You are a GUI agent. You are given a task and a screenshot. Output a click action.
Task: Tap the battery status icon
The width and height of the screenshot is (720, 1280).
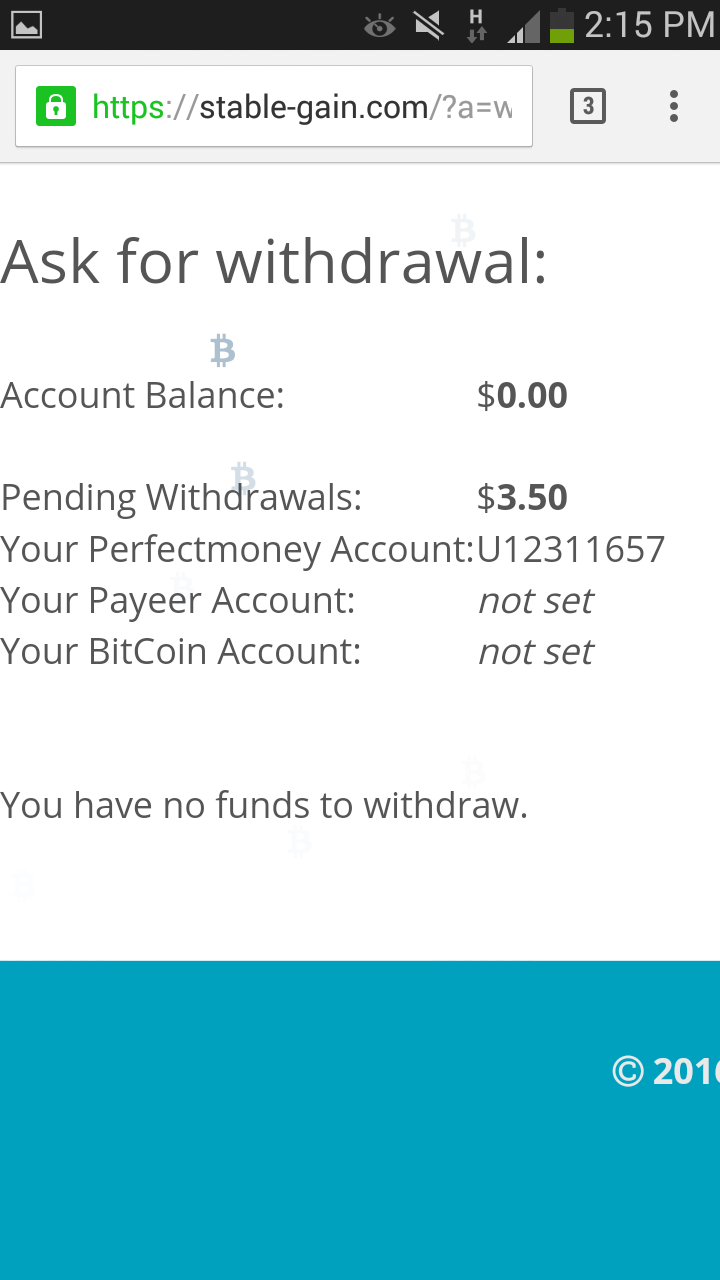562,25
